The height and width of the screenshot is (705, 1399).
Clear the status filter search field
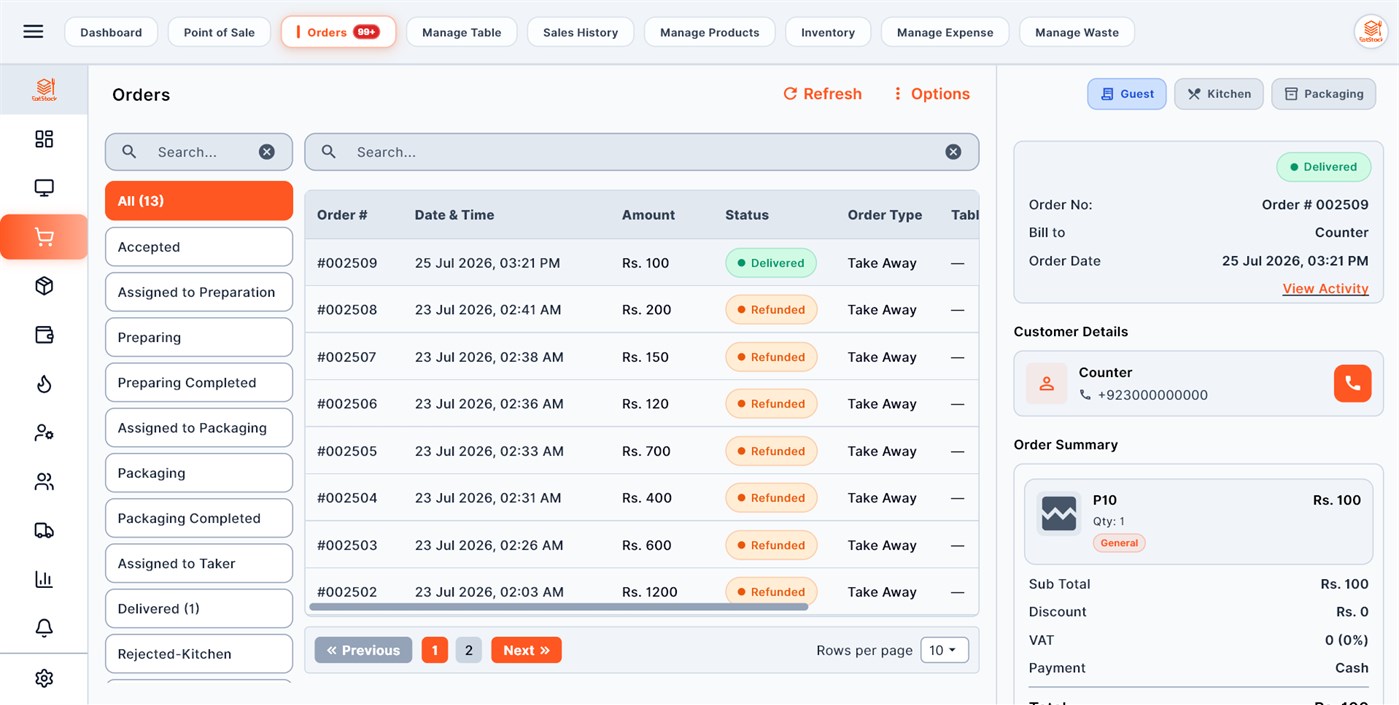tap(267, 152)
